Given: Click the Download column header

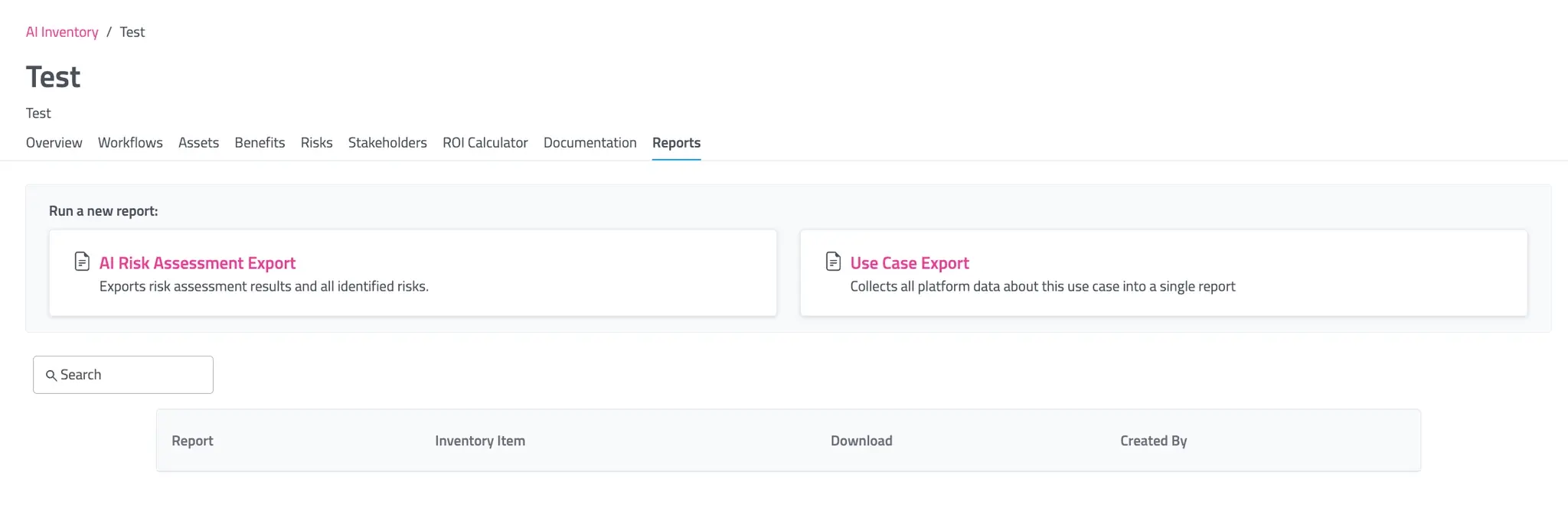Looking at the screenshot, I should [x=861, y=441].
